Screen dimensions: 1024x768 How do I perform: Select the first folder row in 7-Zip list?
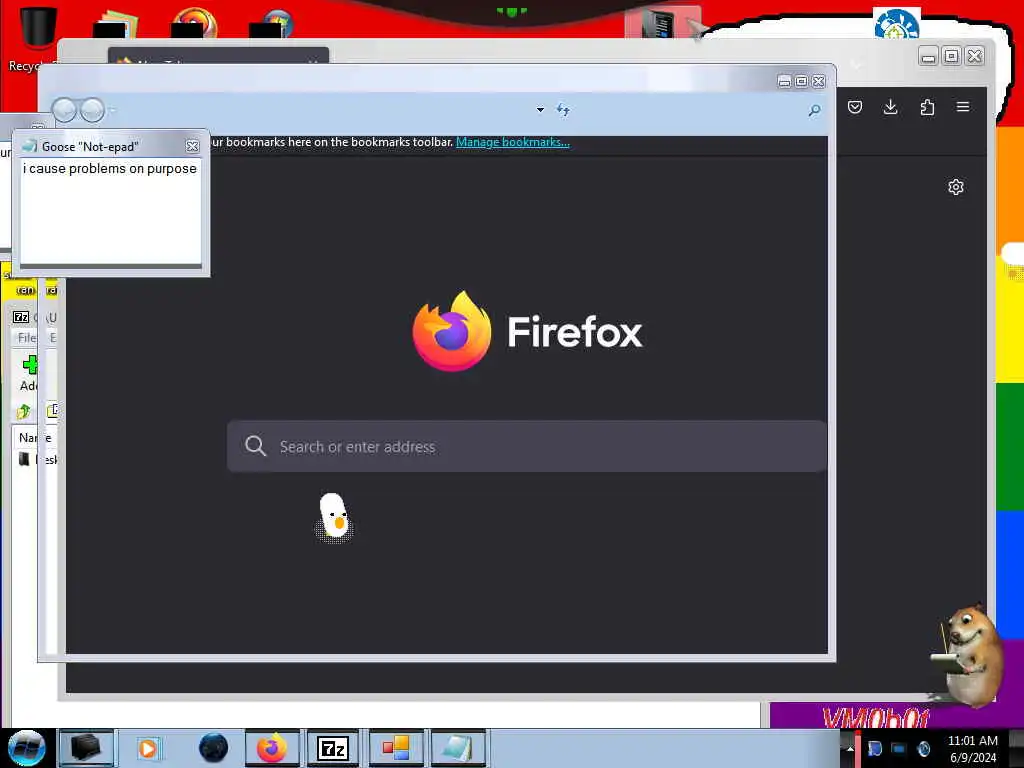37,459
